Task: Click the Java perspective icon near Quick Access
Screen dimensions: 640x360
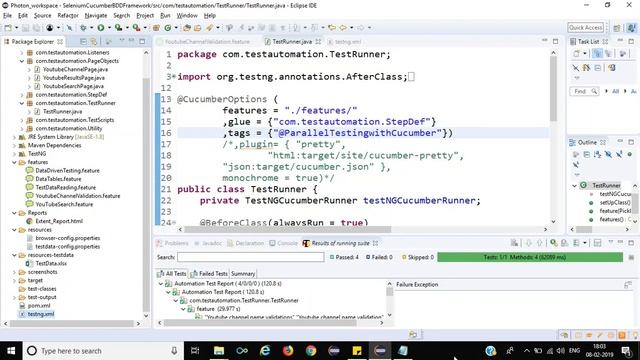Action: pyautogui.click(x=631, y=28)
